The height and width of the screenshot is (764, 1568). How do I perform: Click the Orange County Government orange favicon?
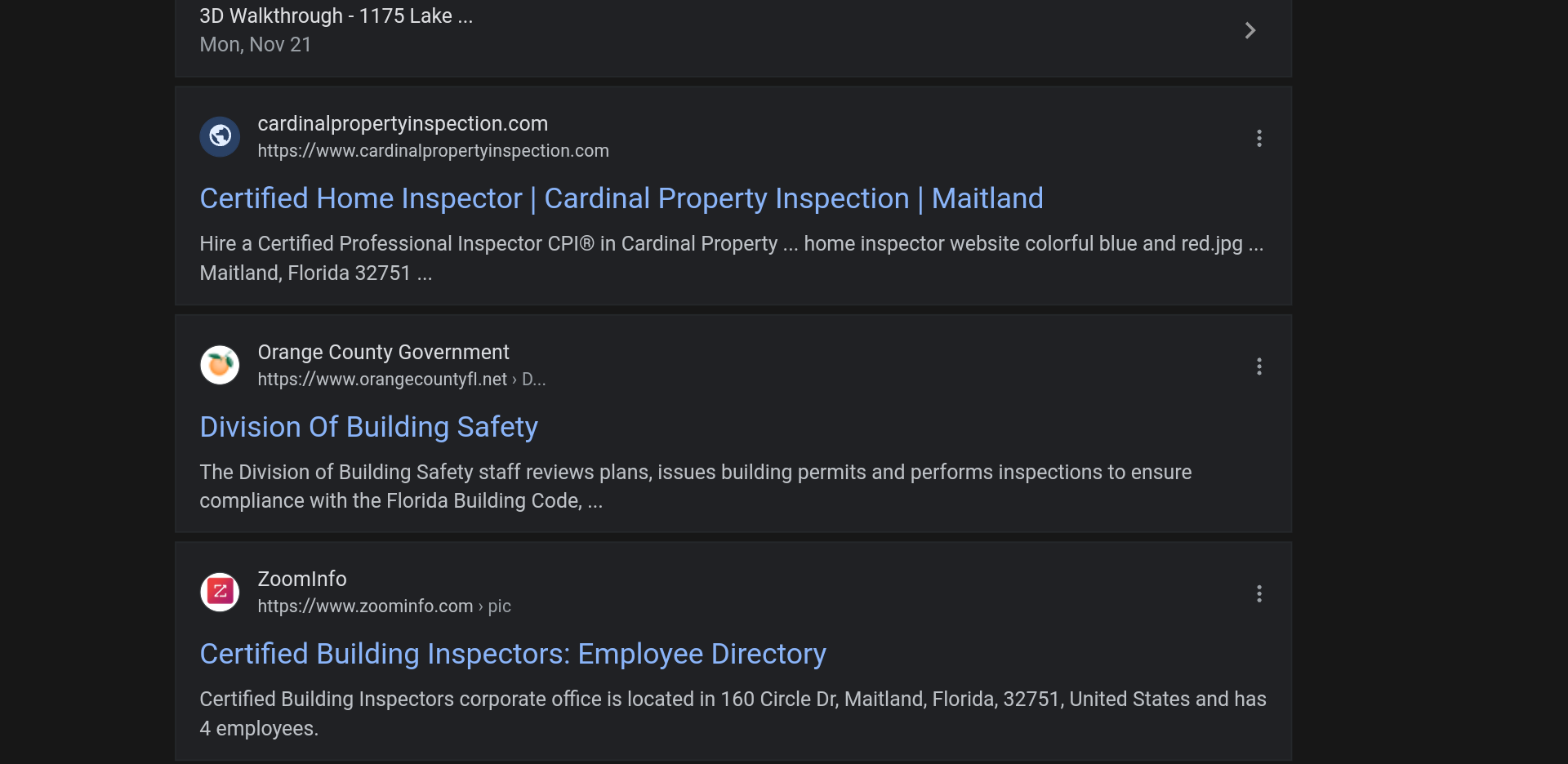point(220,365)
